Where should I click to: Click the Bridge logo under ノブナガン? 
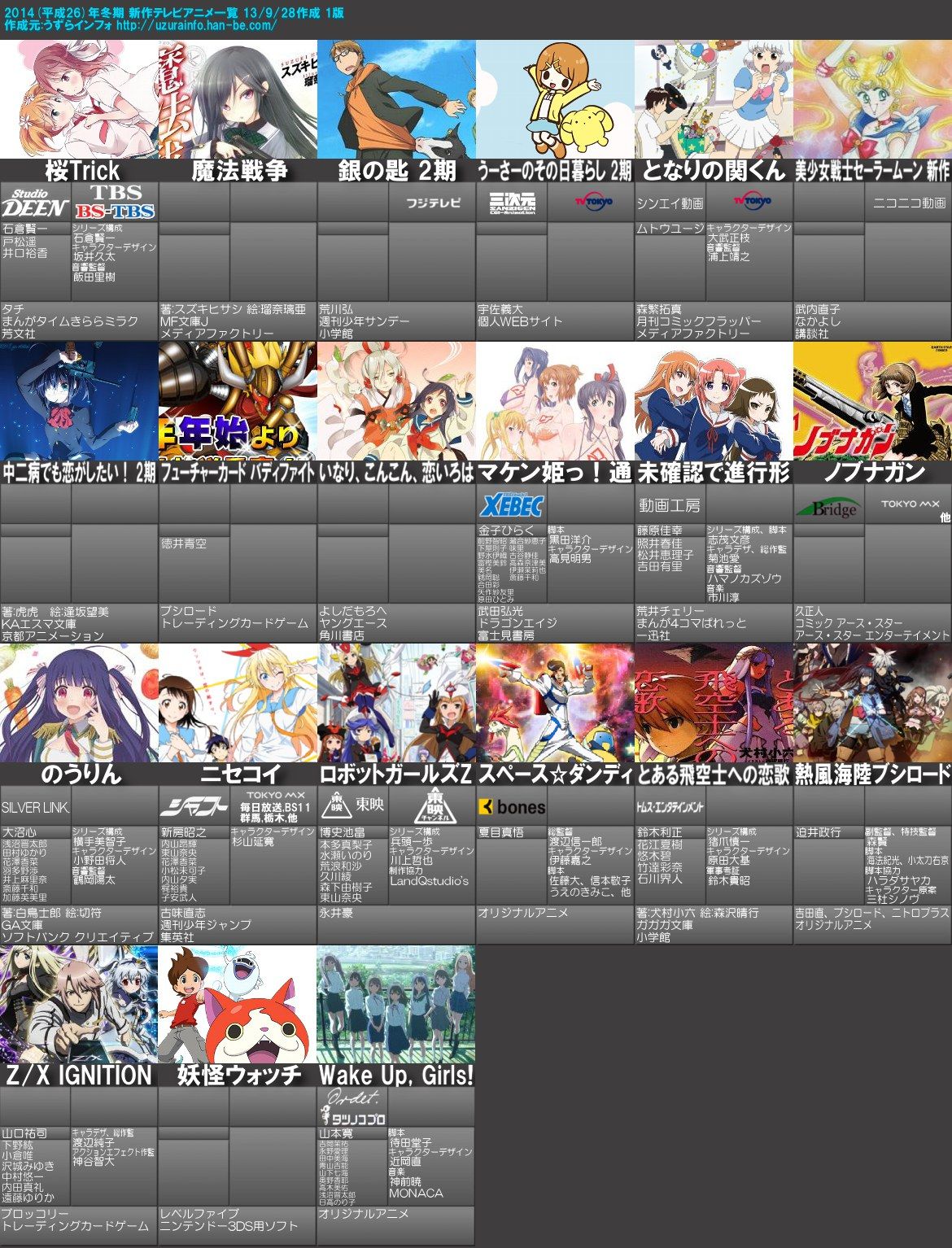pyautogui.click(x=827, y=508)
